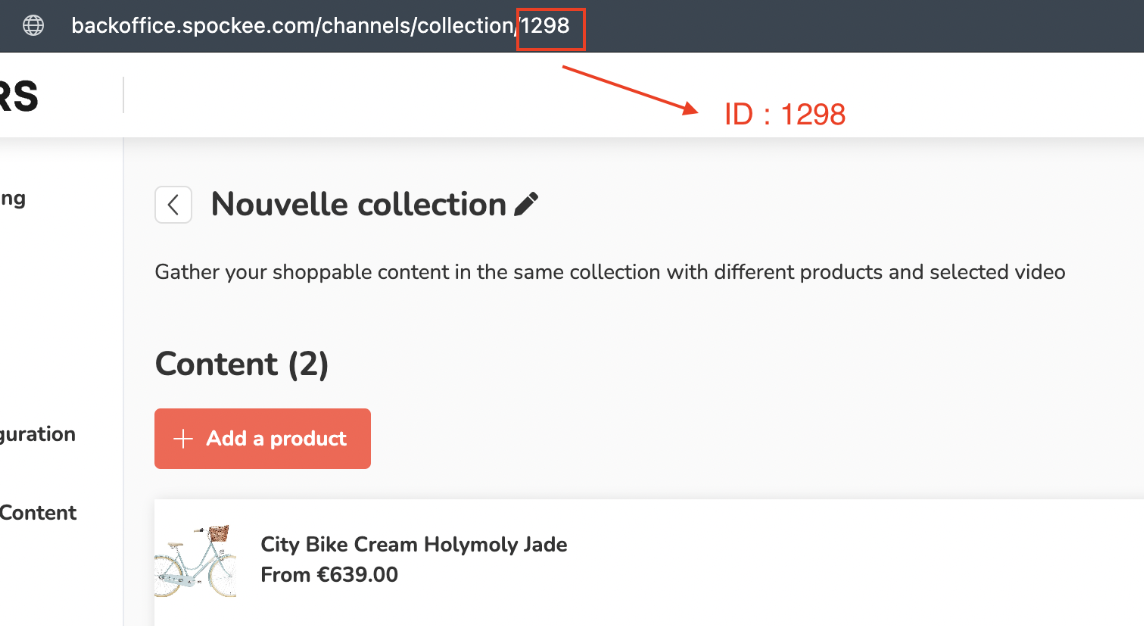
Task: Click the bicycle product thumbnail image
Action: (196, 560)
